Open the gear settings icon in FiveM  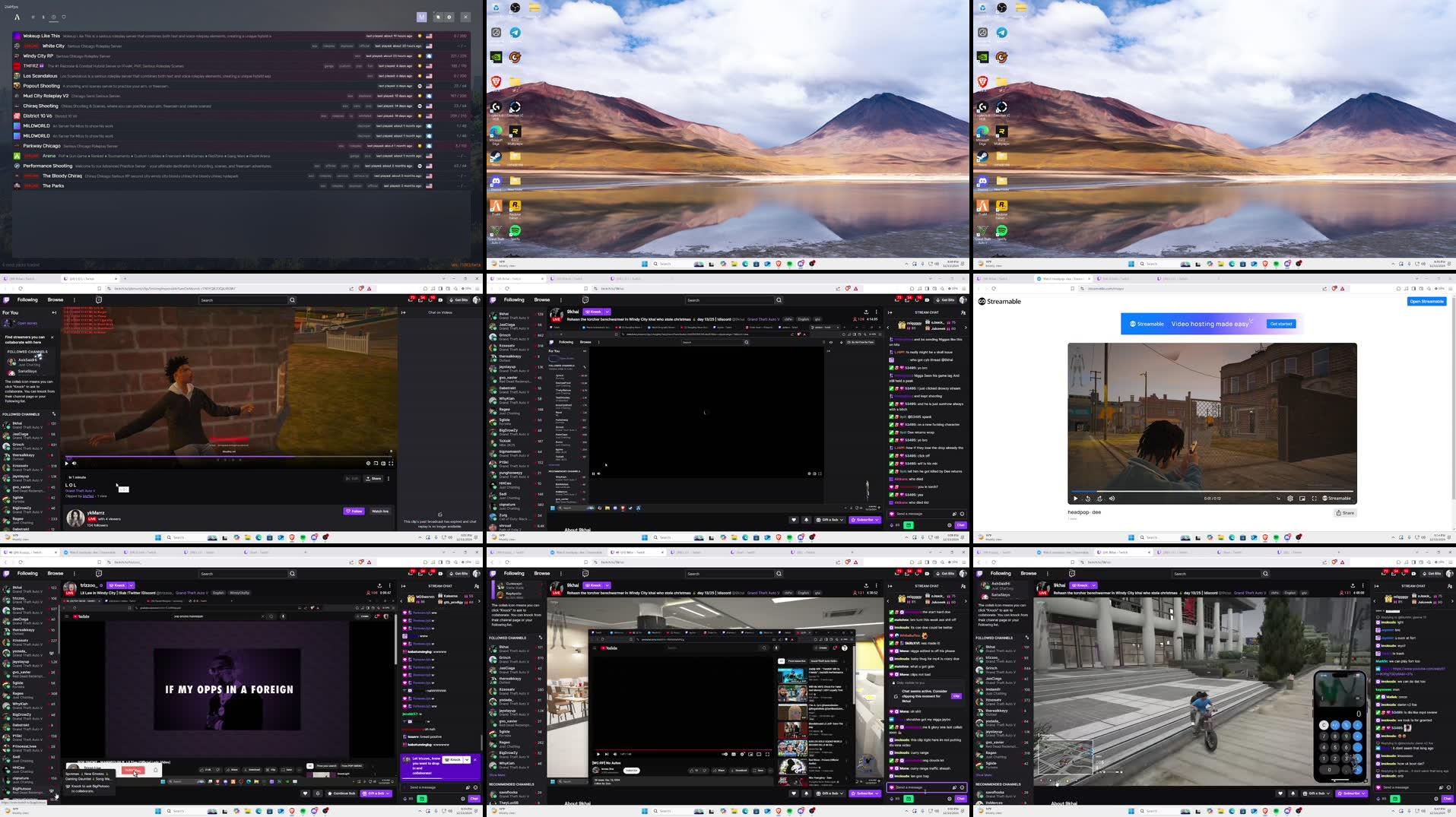click(449, 17)
